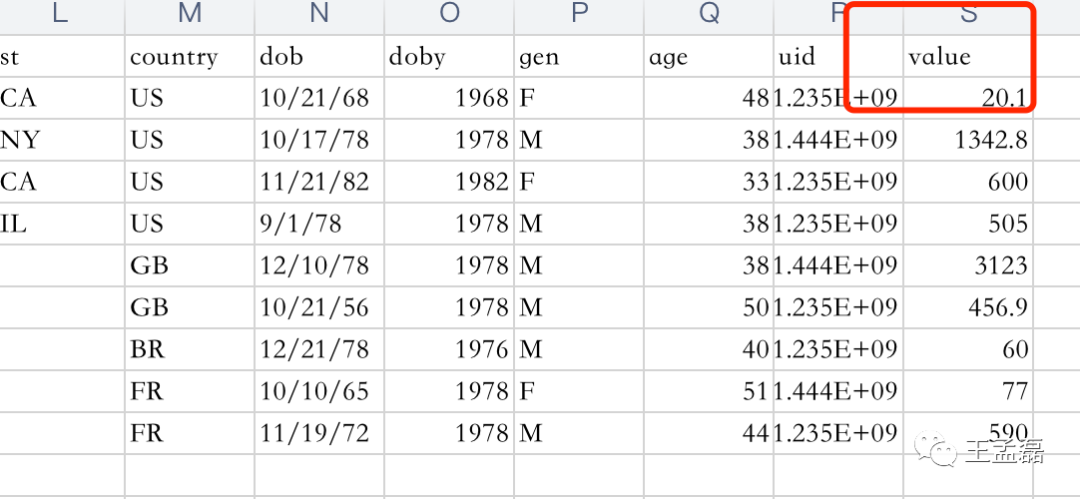Image resolution: width=1080 pixels, height=499 pixels.
Task: Select column N header
Action: pyautogui.click(x=319, y=17)
